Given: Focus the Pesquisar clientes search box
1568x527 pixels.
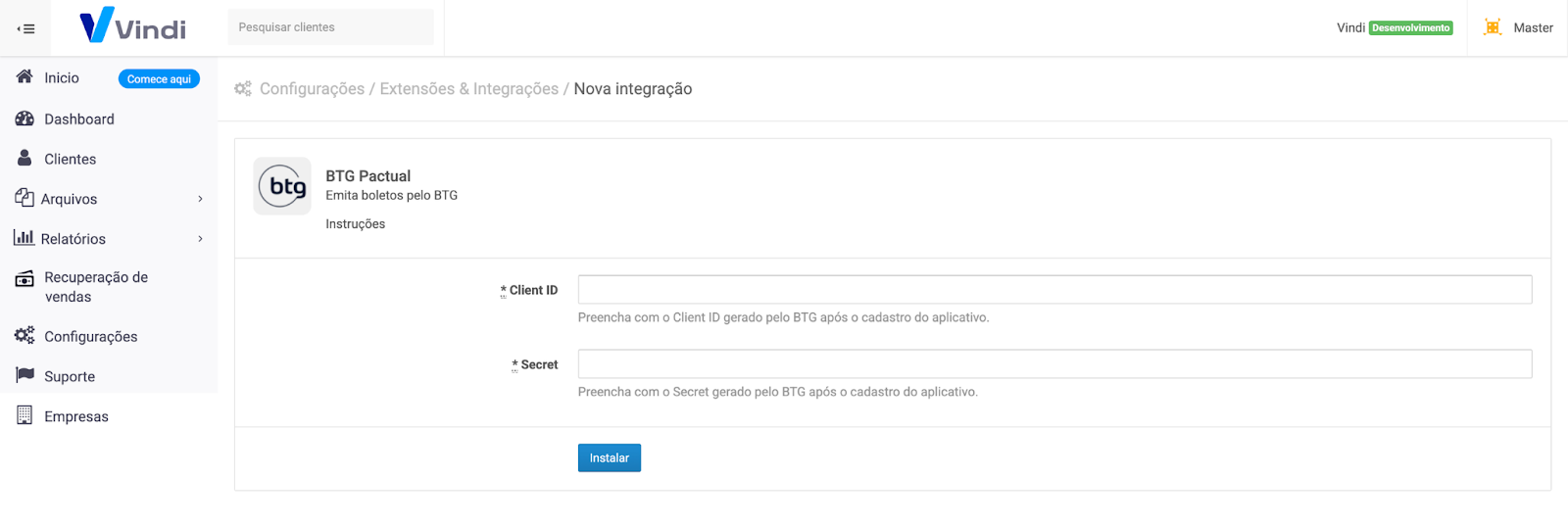Looking at the screenshot, I should pyautogui.click(x=330, y=27).
